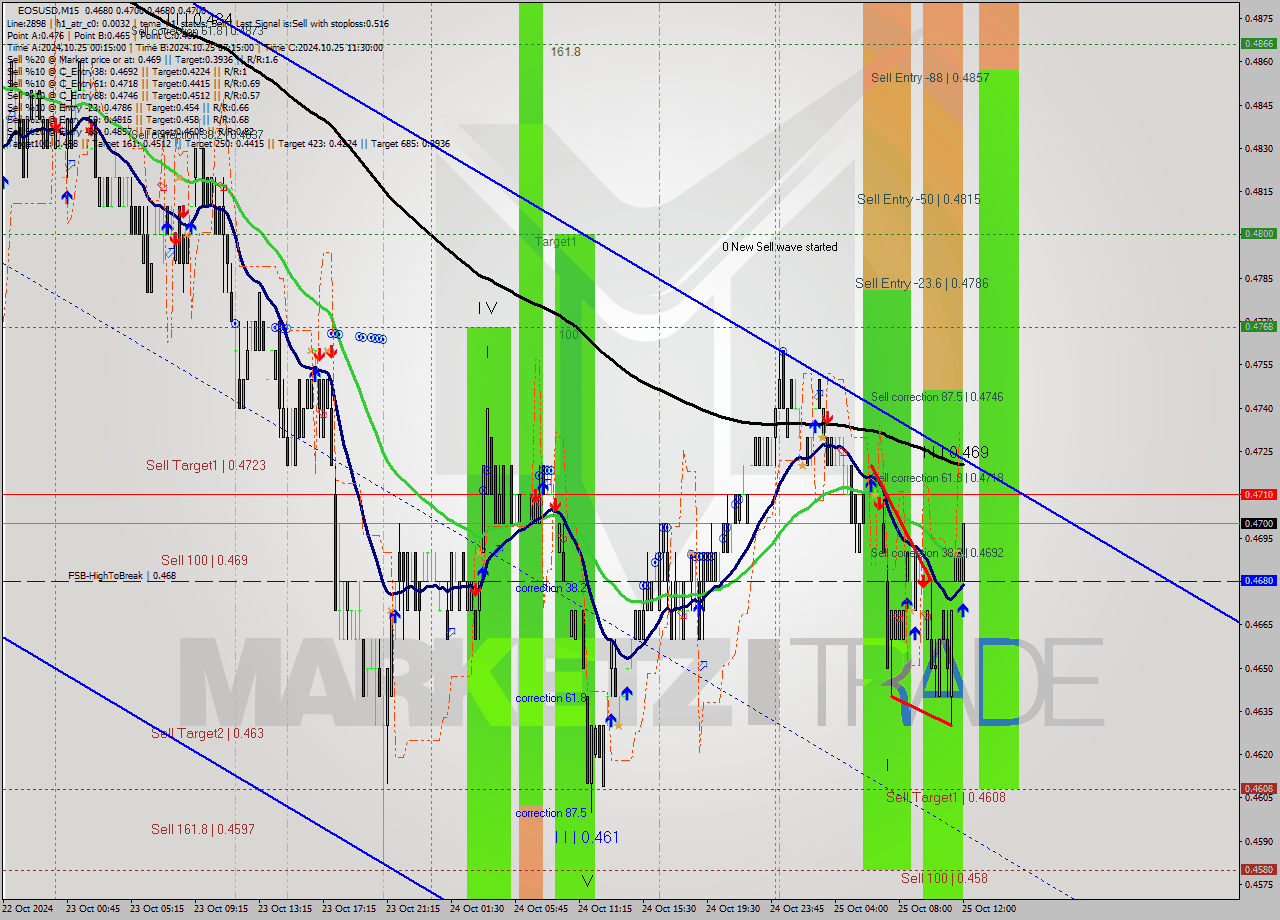Click the 'Sell 100 | 0.469' label
The width and height of the screenshot is (1280, 920).
(204, 561)
